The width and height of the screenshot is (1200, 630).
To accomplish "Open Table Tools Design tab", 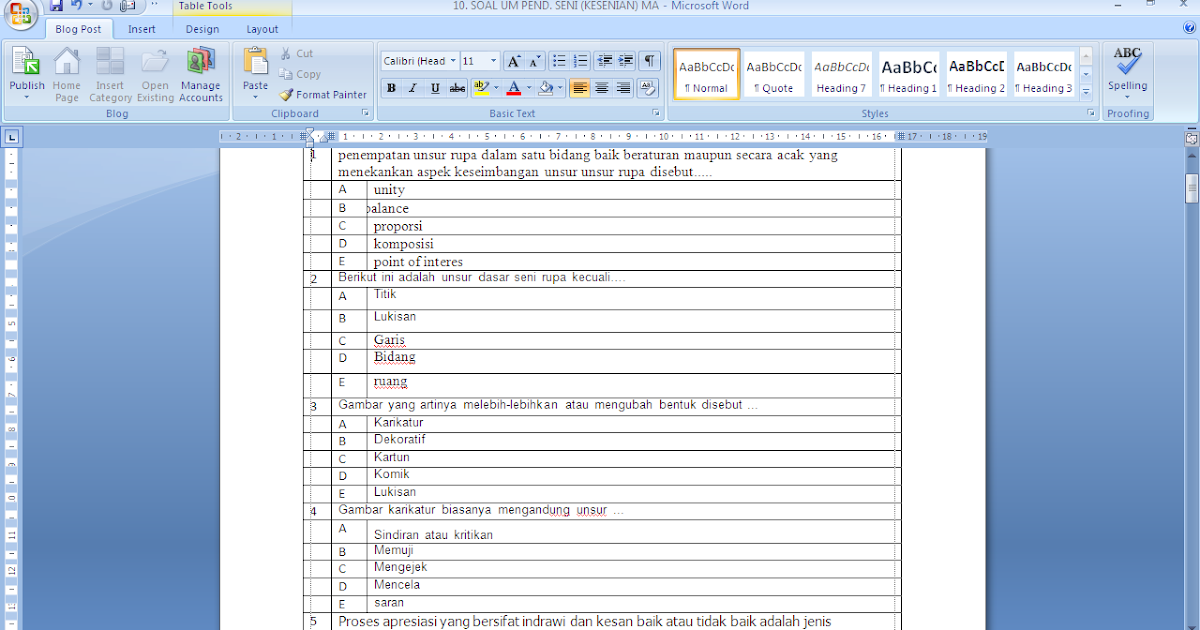I will [202, 29].
